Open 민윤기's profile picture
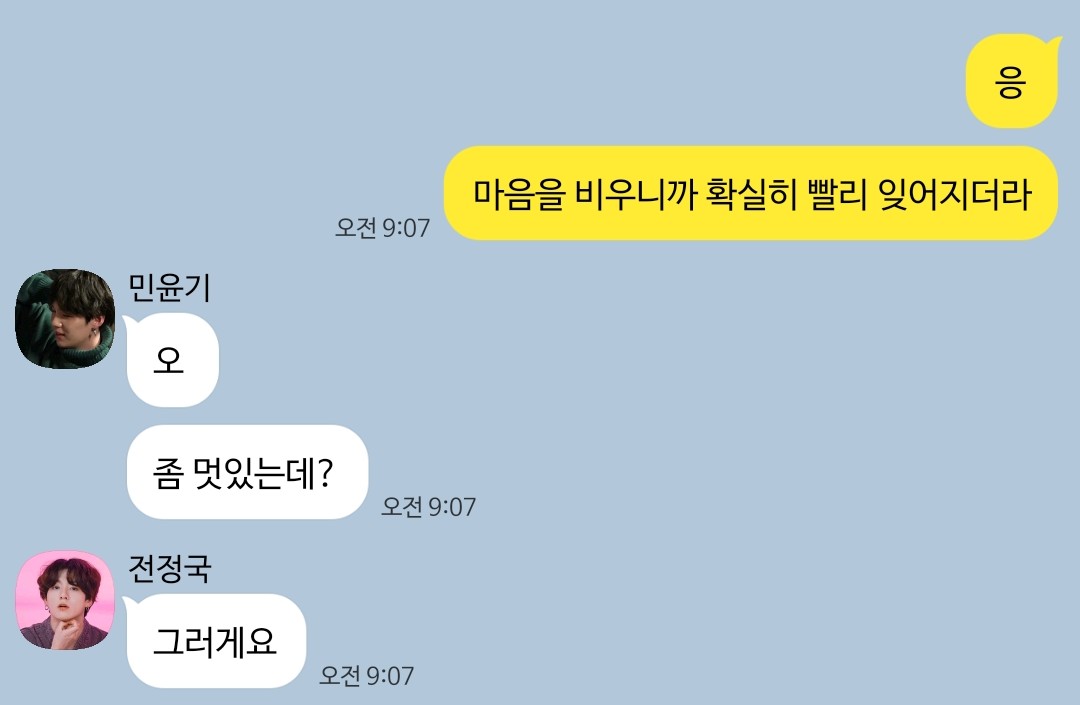Screen dimensions: 1080x705 65,319
